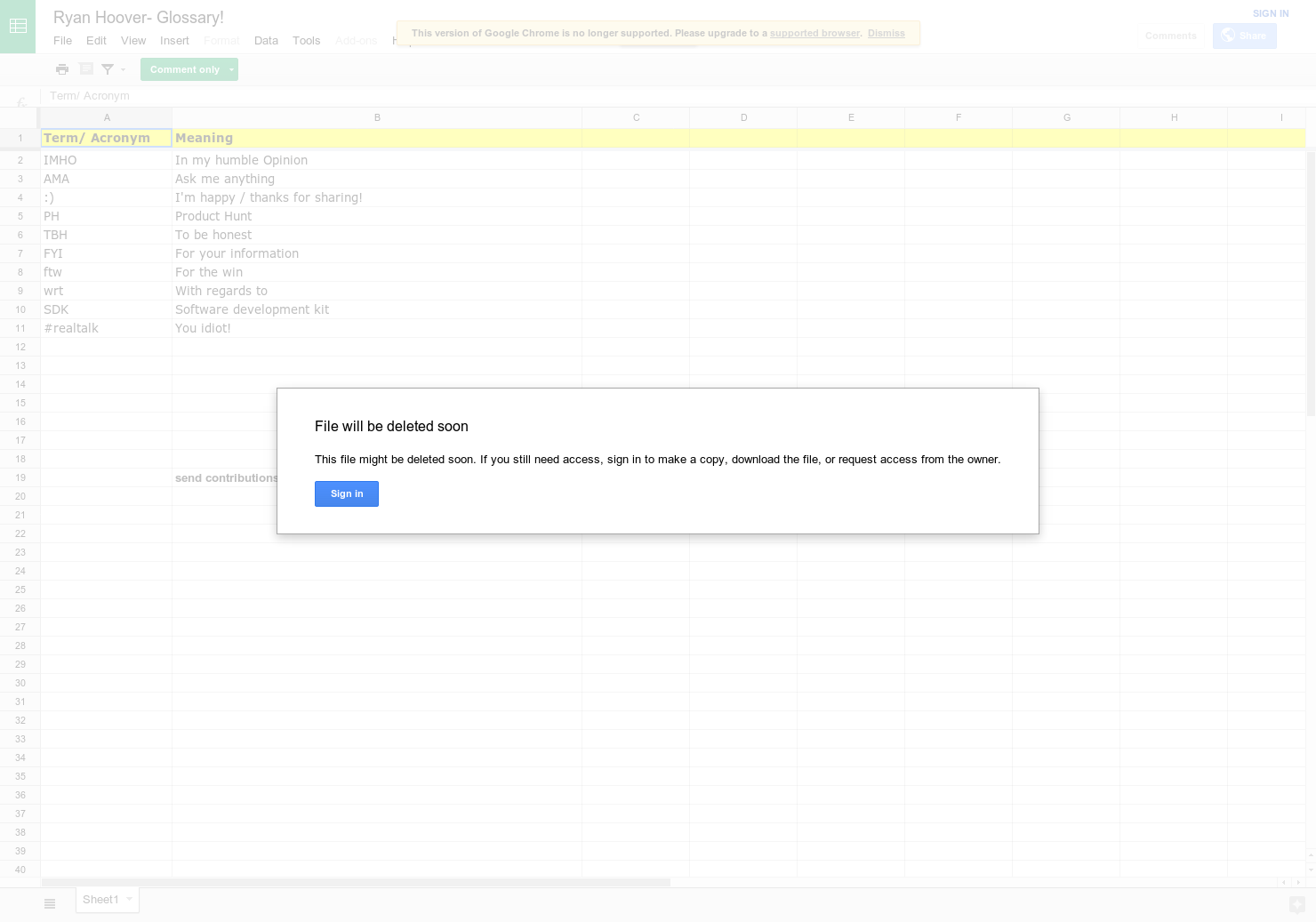1316x922 pixels.
Task: Click the supported browser link
Action: point(814,34)
